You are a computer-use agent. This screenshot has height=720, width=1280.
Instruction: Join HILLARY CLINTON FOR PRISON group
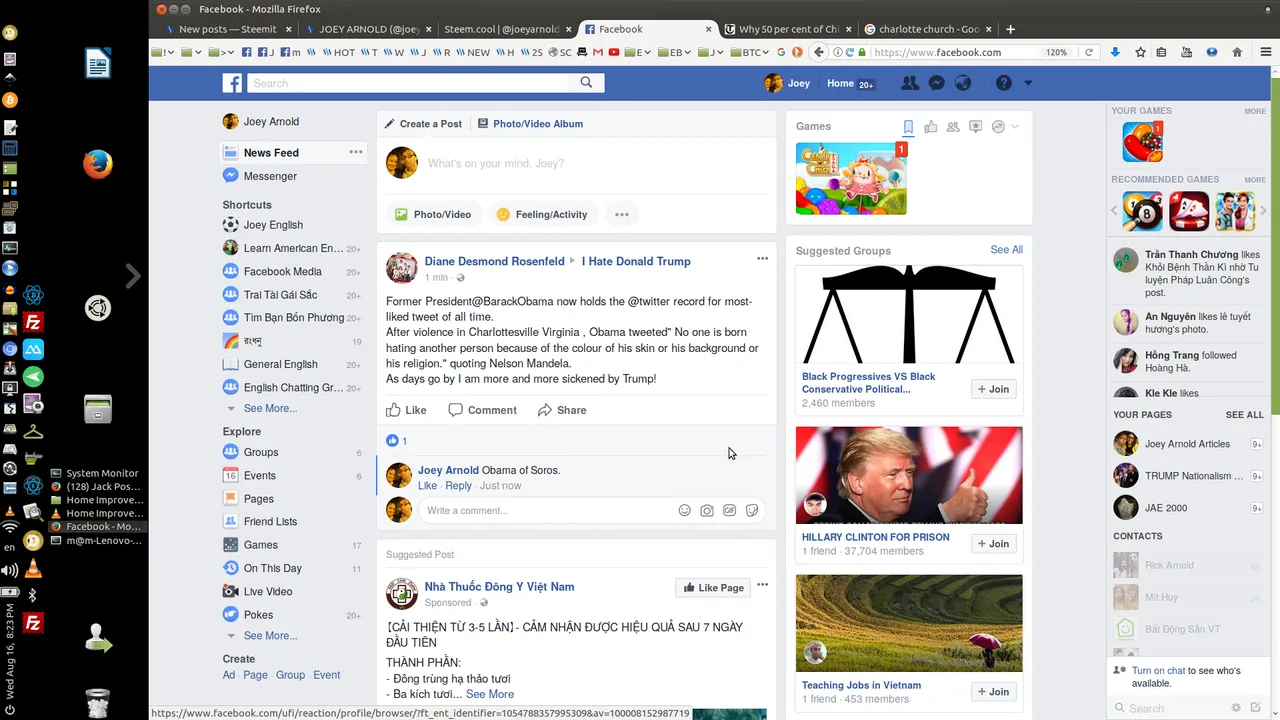click(x=993, y=544)
